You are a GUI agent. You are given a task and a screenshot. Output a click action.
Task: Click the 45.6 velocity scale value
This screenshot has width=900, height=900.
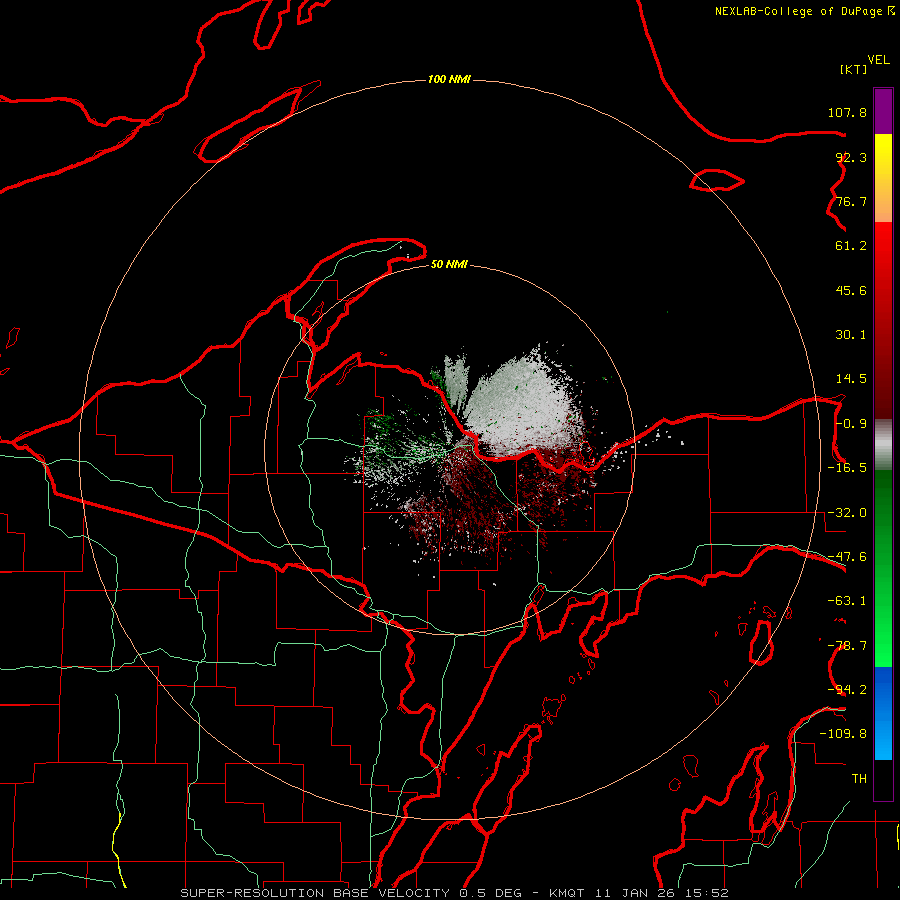pyautogui.click(x=851, y=290)
